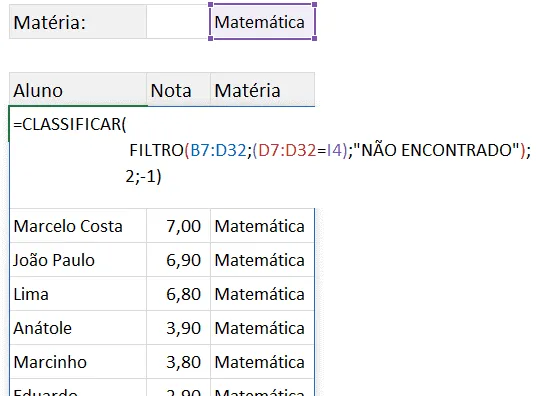
Task: Click the "NÃO ENCONTRADO" text in formula
Action: tap(437, 150)
